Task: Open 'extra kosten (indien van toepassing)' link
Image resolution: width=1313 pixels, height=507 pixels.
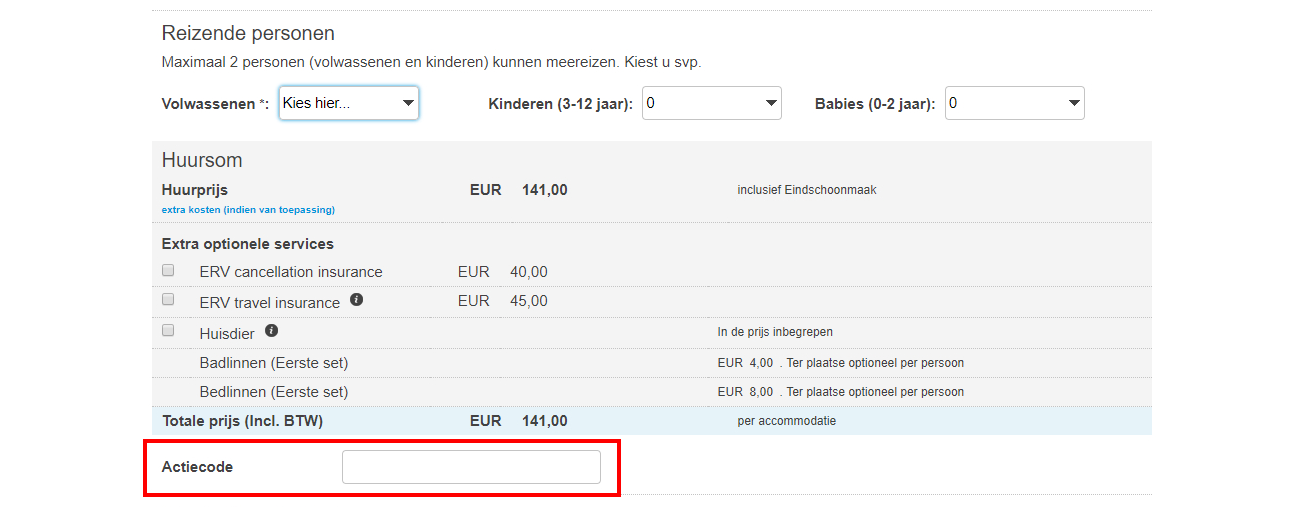Action: [248, 210]
